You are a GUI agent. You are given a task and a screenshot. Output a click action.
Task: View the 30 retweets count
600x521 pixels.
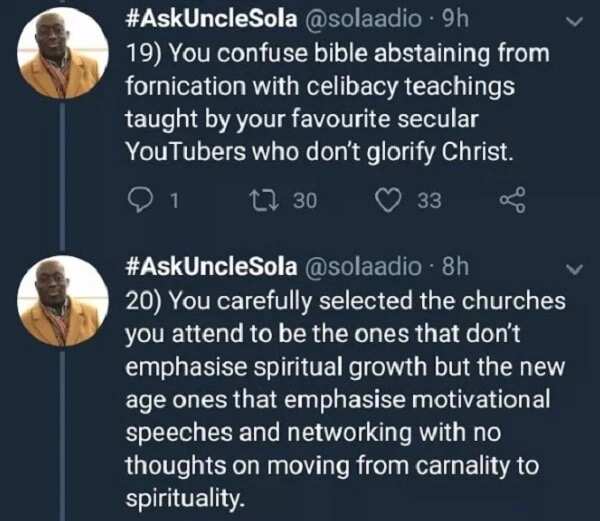pyautogui.click(x=305, y=200)
